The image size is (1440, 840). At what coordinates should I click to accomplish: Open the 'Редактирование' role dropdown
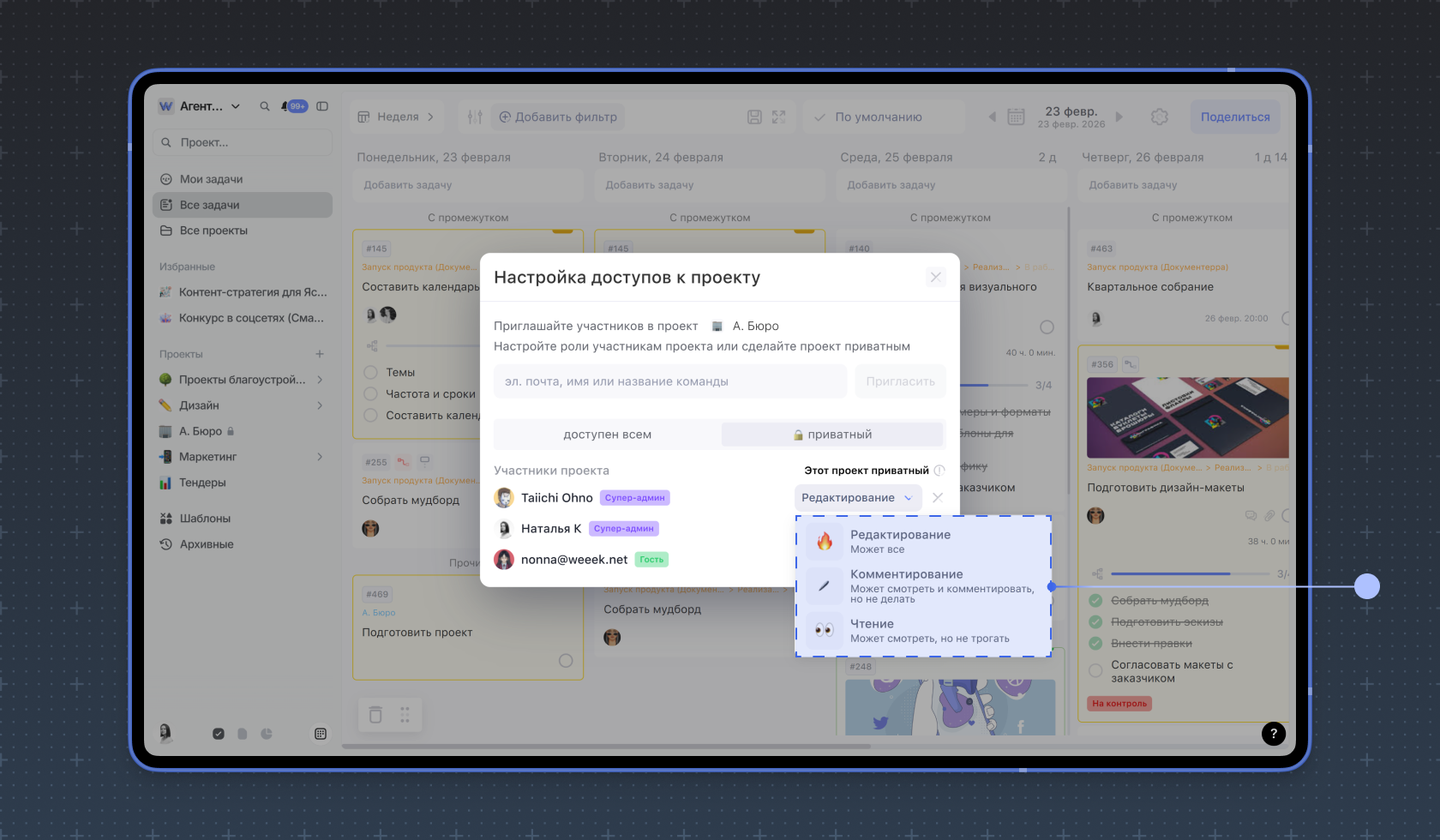857,498
